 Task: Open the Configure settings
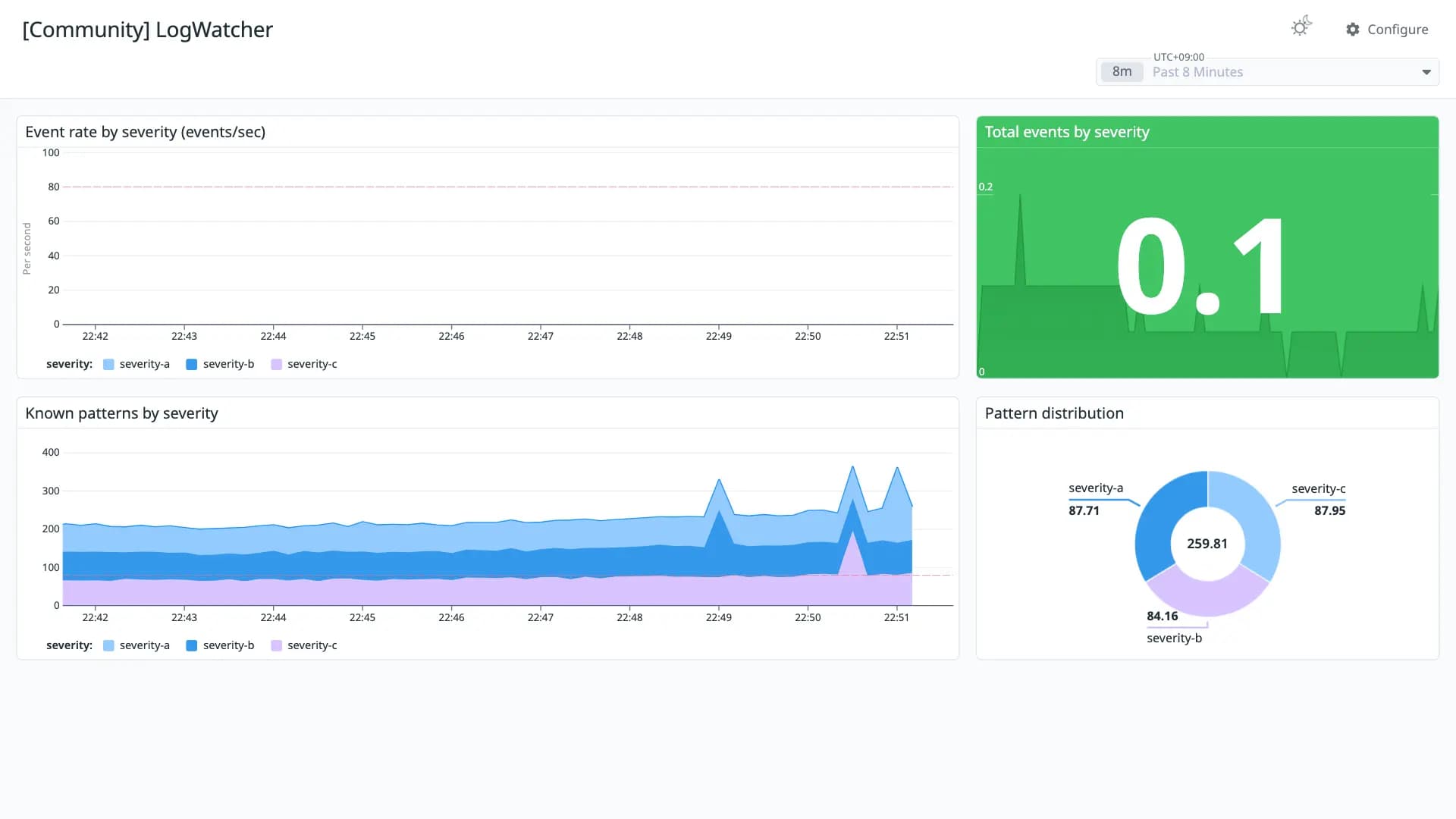pos(1387,30)
